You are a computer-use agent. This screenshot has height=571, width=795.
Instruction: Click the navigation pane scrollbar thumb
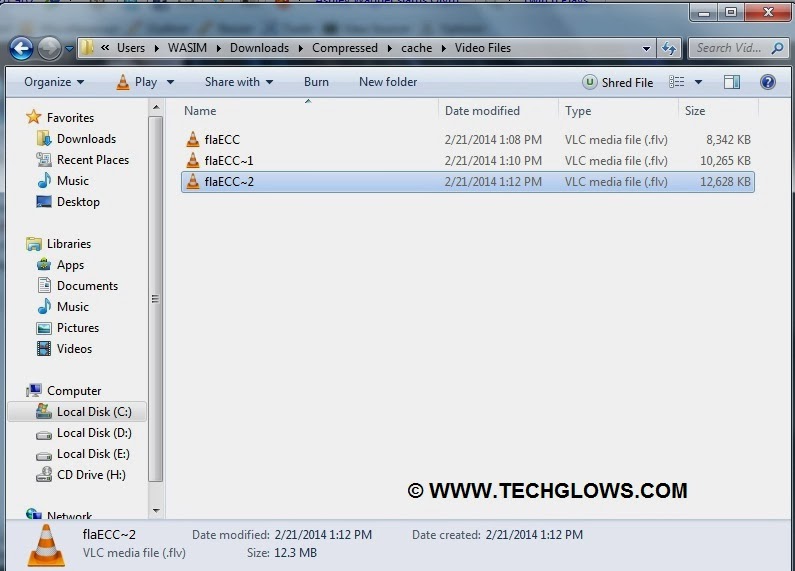[156, 299]
